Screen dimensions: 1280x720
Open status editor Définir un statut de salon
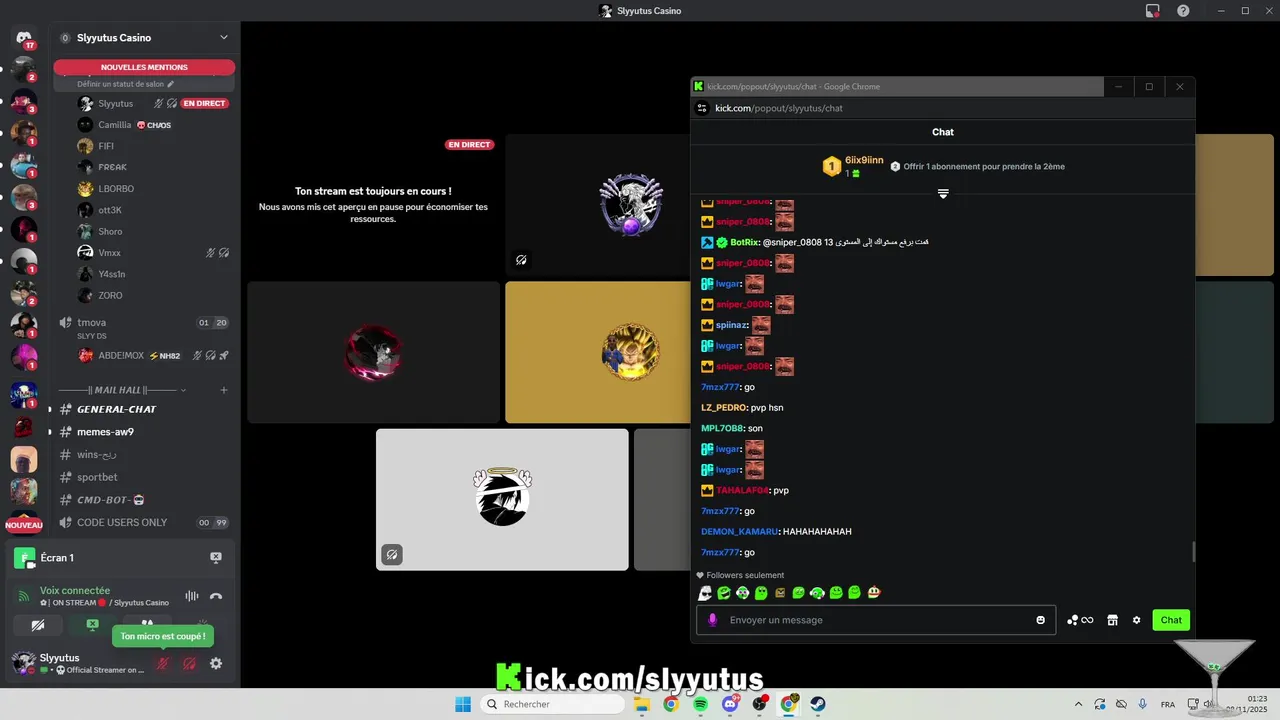point(126,84)
